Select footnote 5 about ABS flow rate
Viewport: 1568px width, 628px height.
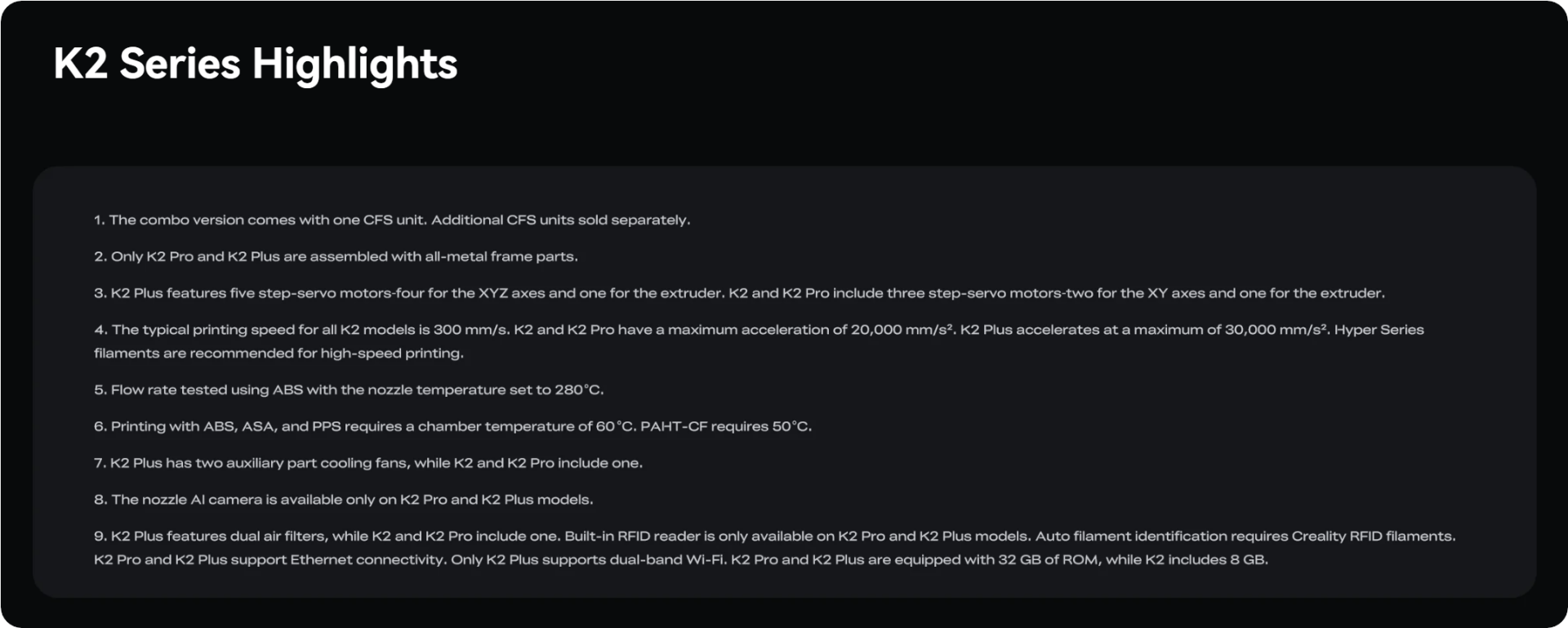349,390
